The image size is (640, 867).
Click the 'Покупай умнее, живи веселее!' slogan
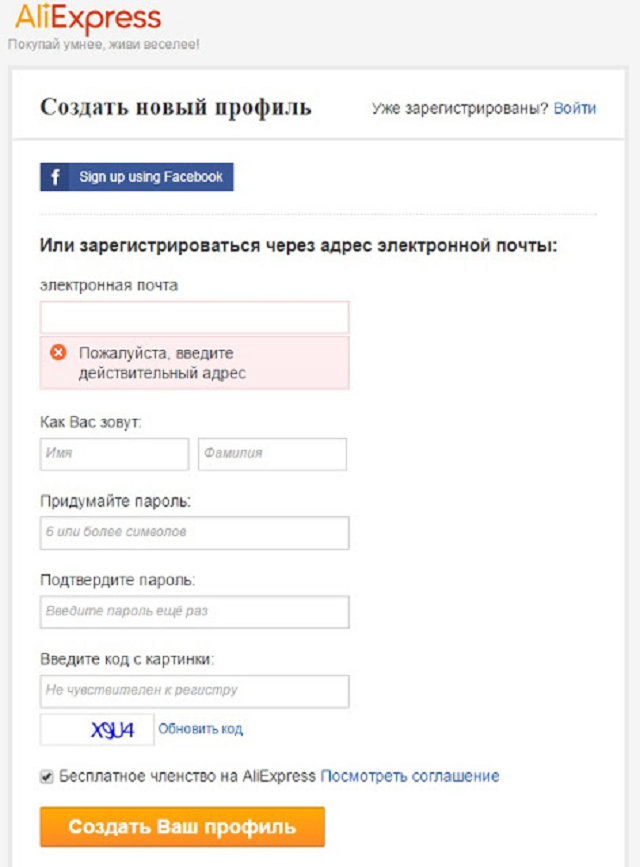tap(104, 45)
